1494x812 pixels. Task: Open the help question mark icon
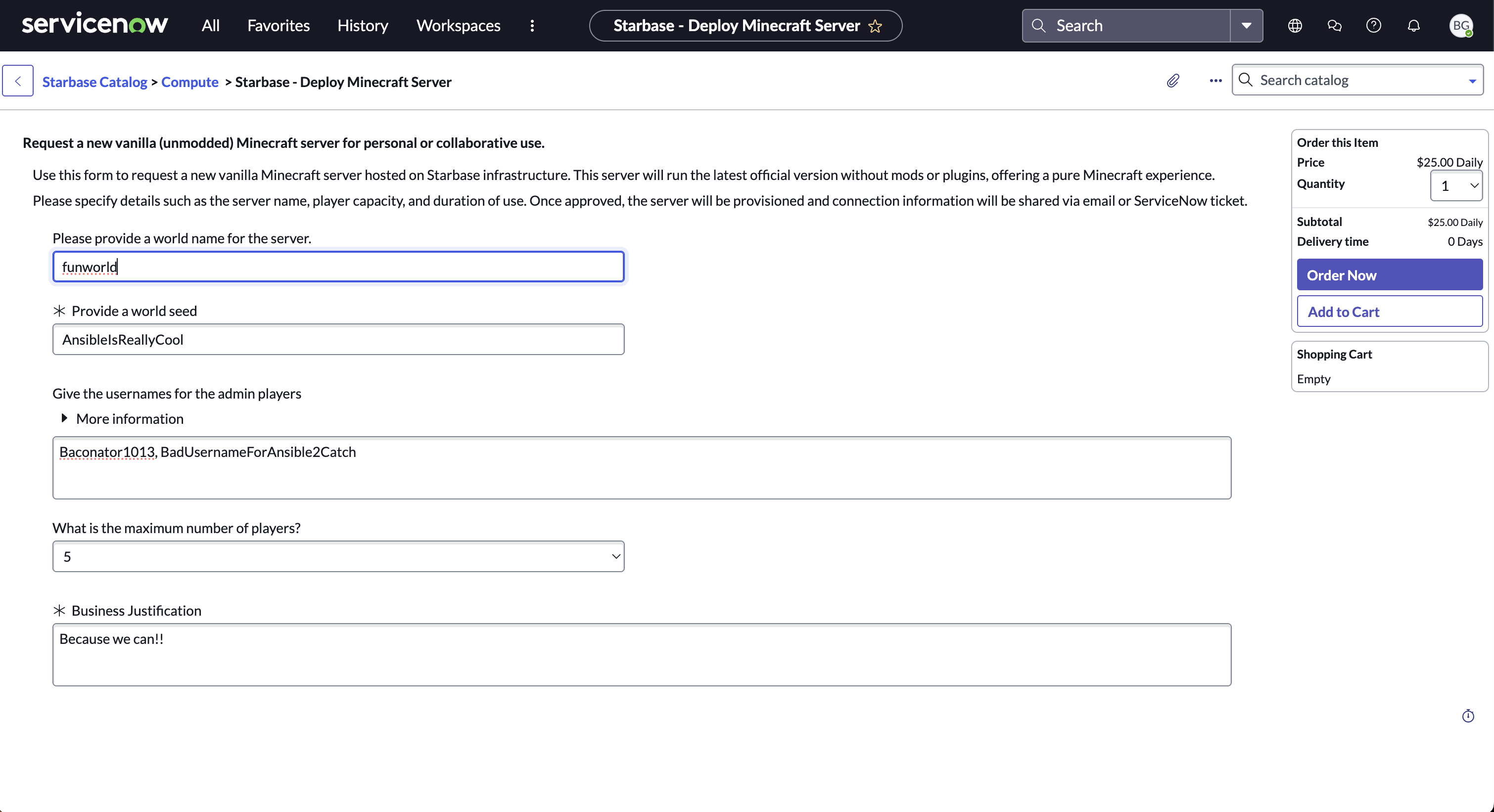1373,26
